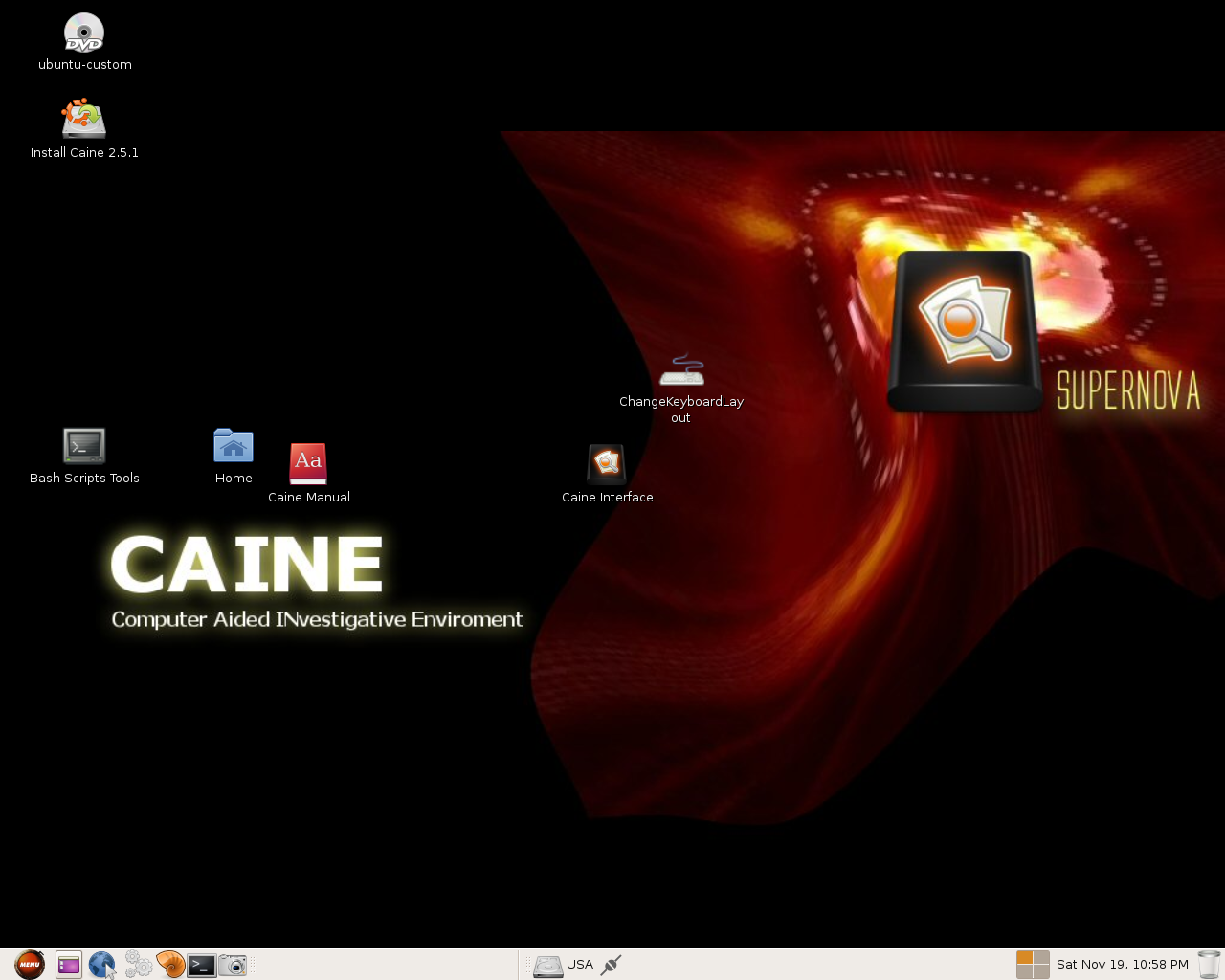Open the clock showing Sat Nov 19
This screenshot has width=1225, height=980.
point(1123,965)
